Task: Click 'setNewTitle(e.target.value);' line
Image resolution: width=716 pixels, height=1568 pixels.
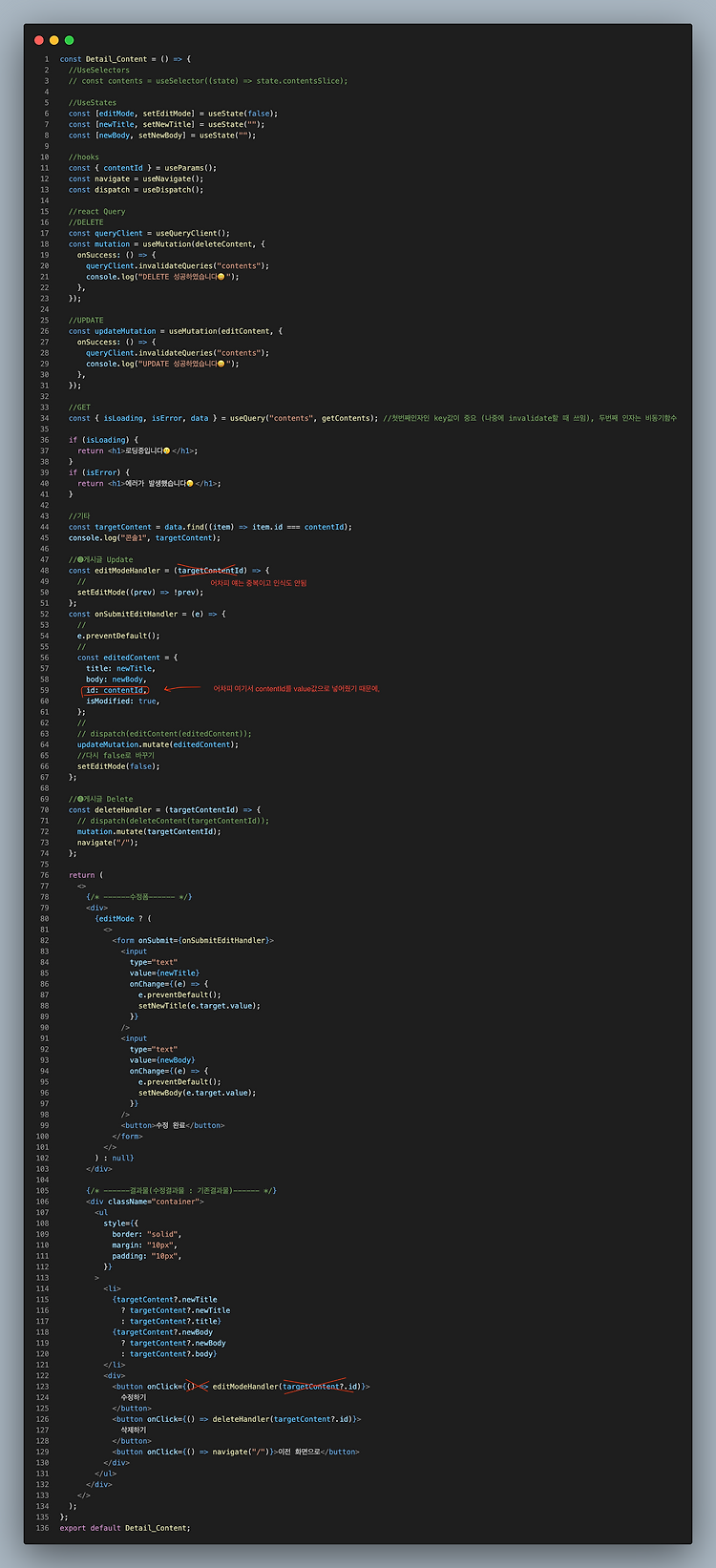Action: coord(200,1006)
